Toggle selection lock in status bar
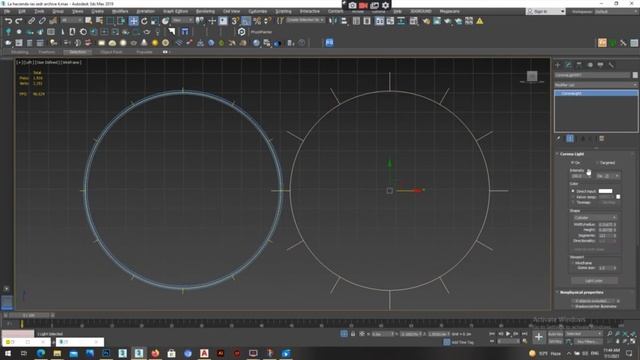The width and height of the screenshot is (640, 360). [x=353, y=334]
